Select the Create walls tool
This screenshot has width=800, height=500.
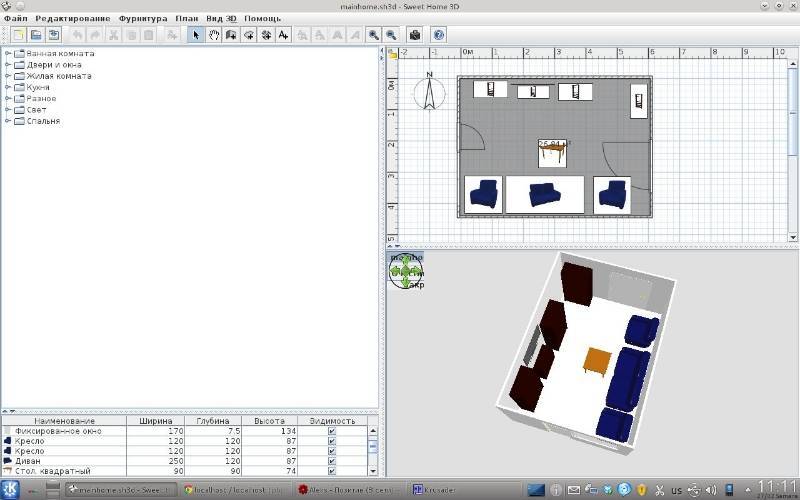point(231,35)
